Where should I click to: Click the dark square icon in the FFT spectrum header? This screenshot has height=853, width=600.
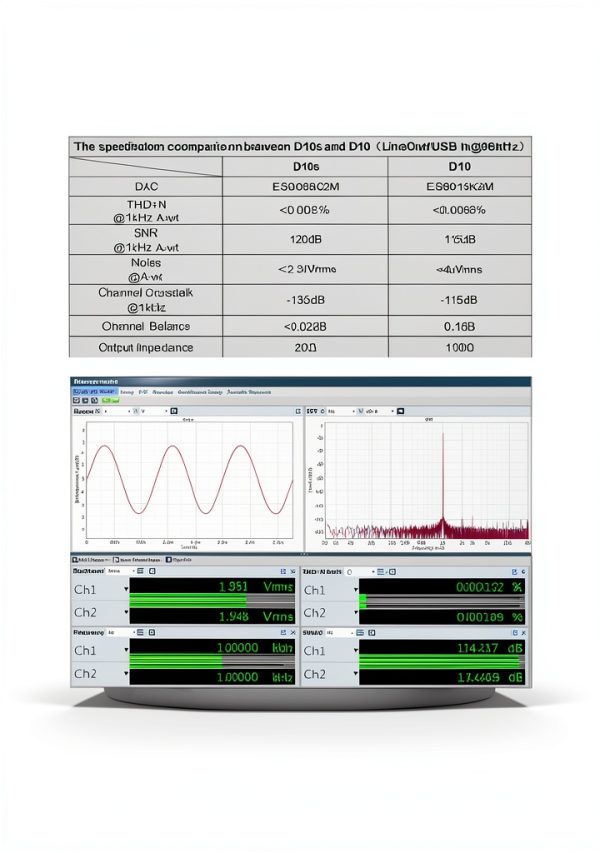(x=400, y=411)
